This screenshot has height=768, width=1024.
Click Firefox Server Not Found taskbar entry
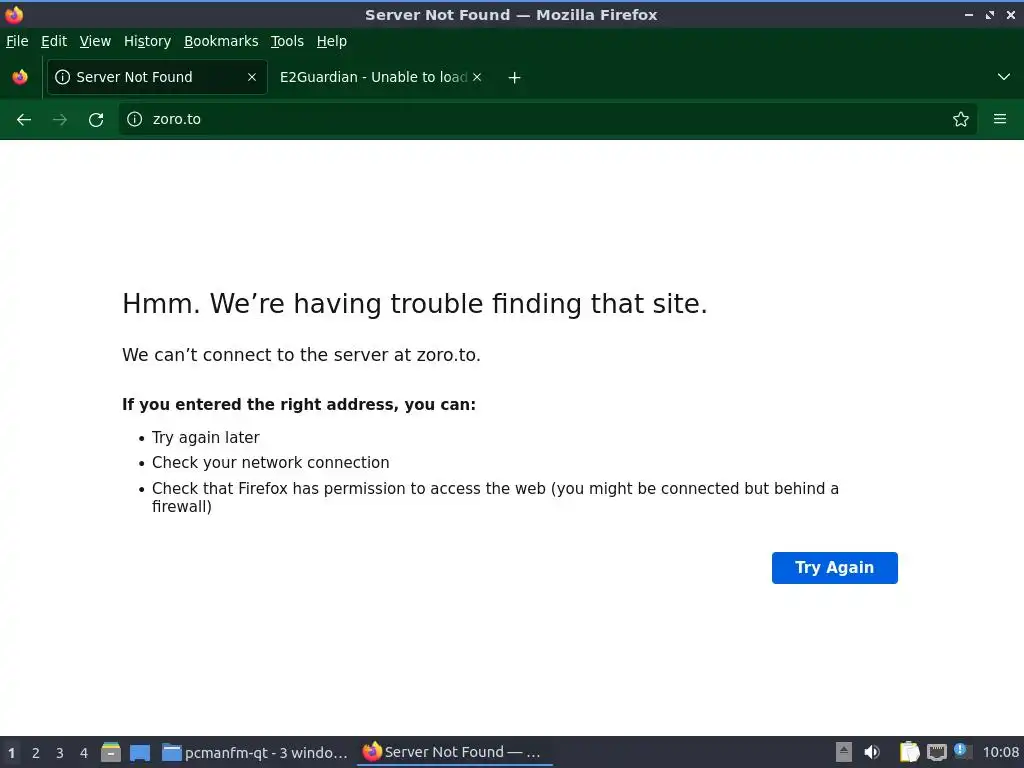point(455,752)
